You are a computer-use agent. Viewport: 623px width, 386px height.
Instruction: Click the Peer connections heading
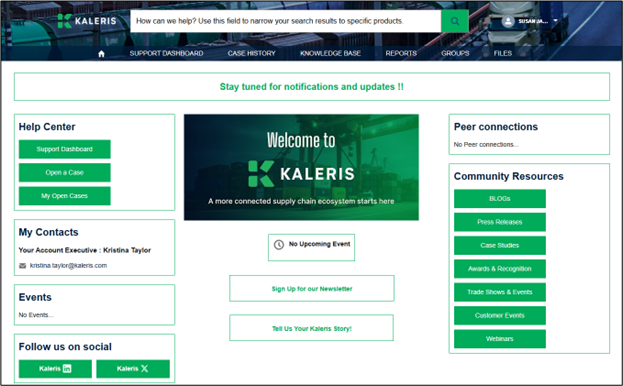[496, 127]
